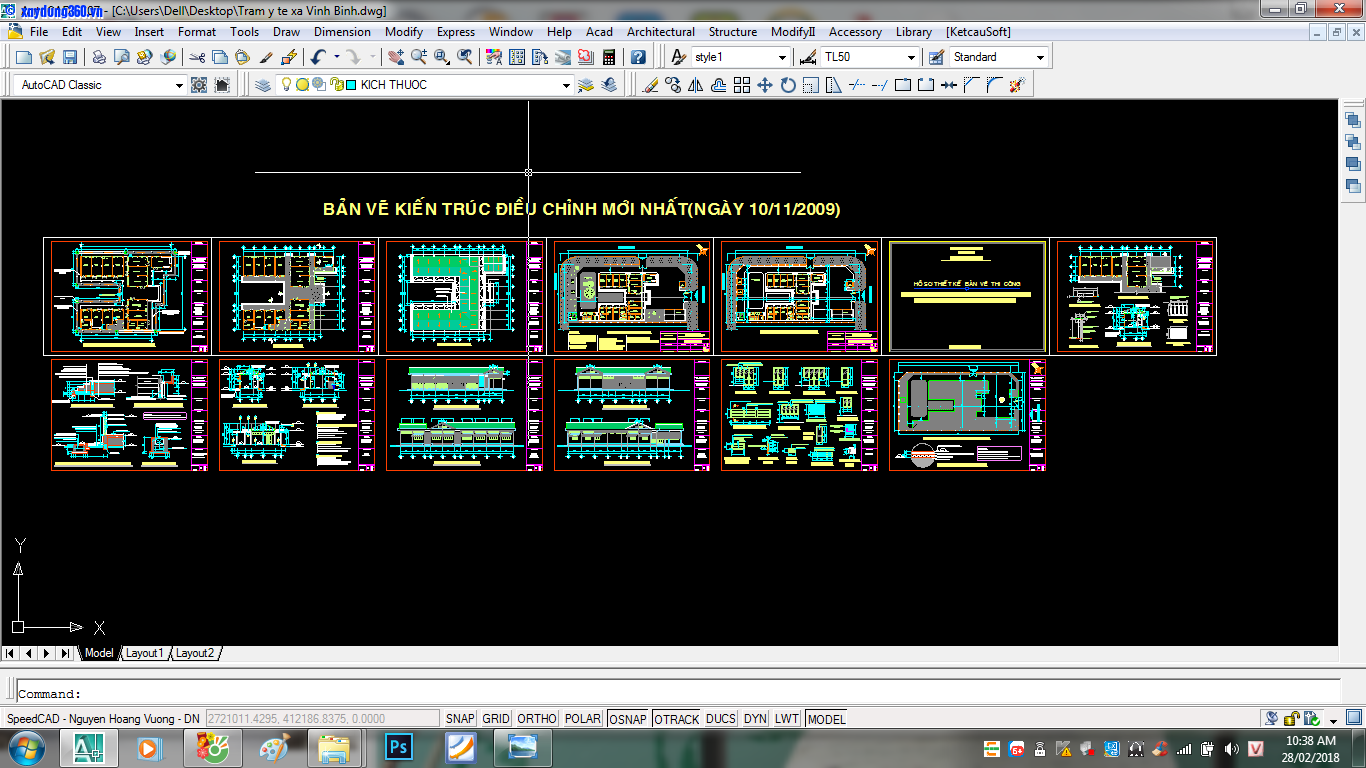Toggle DUCS in status bar
Viewport: 1366px width, 768px height.
coord(721,719)
